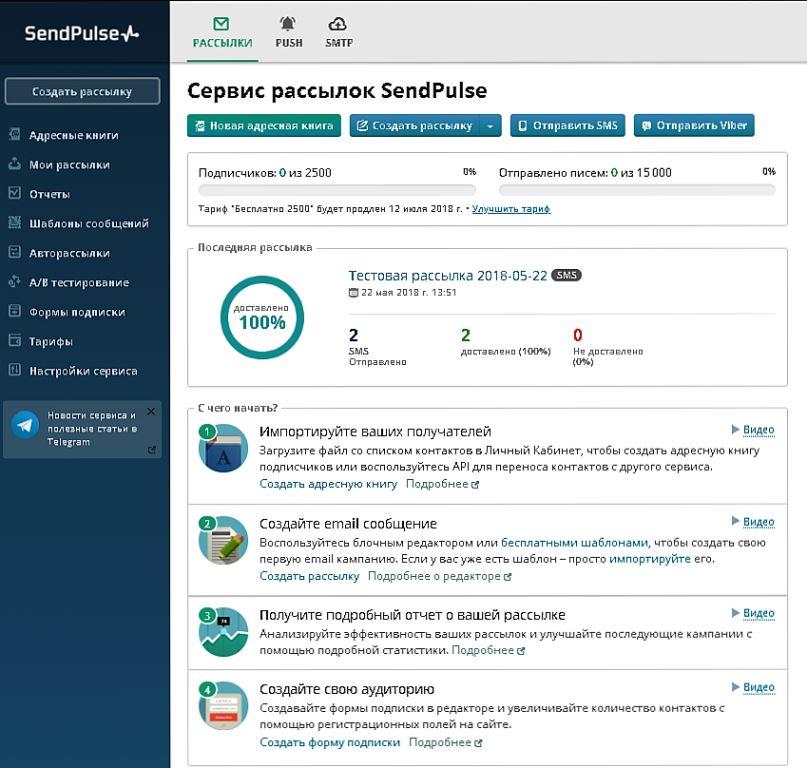Click Создать рассылку button in sidebar
Viewport: 807px width, 768px height.
[82, 92]
